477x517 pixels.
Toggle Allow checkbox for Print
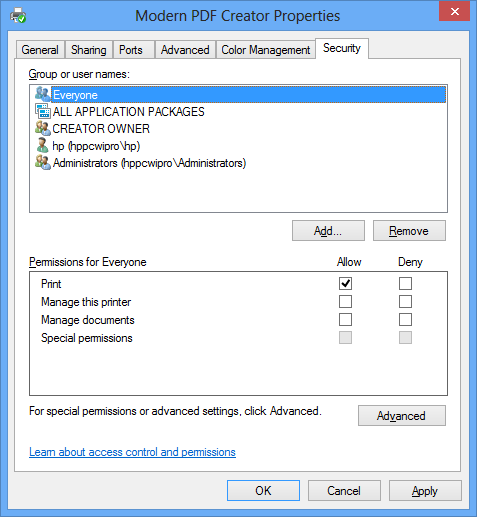(x=345, y=284)
